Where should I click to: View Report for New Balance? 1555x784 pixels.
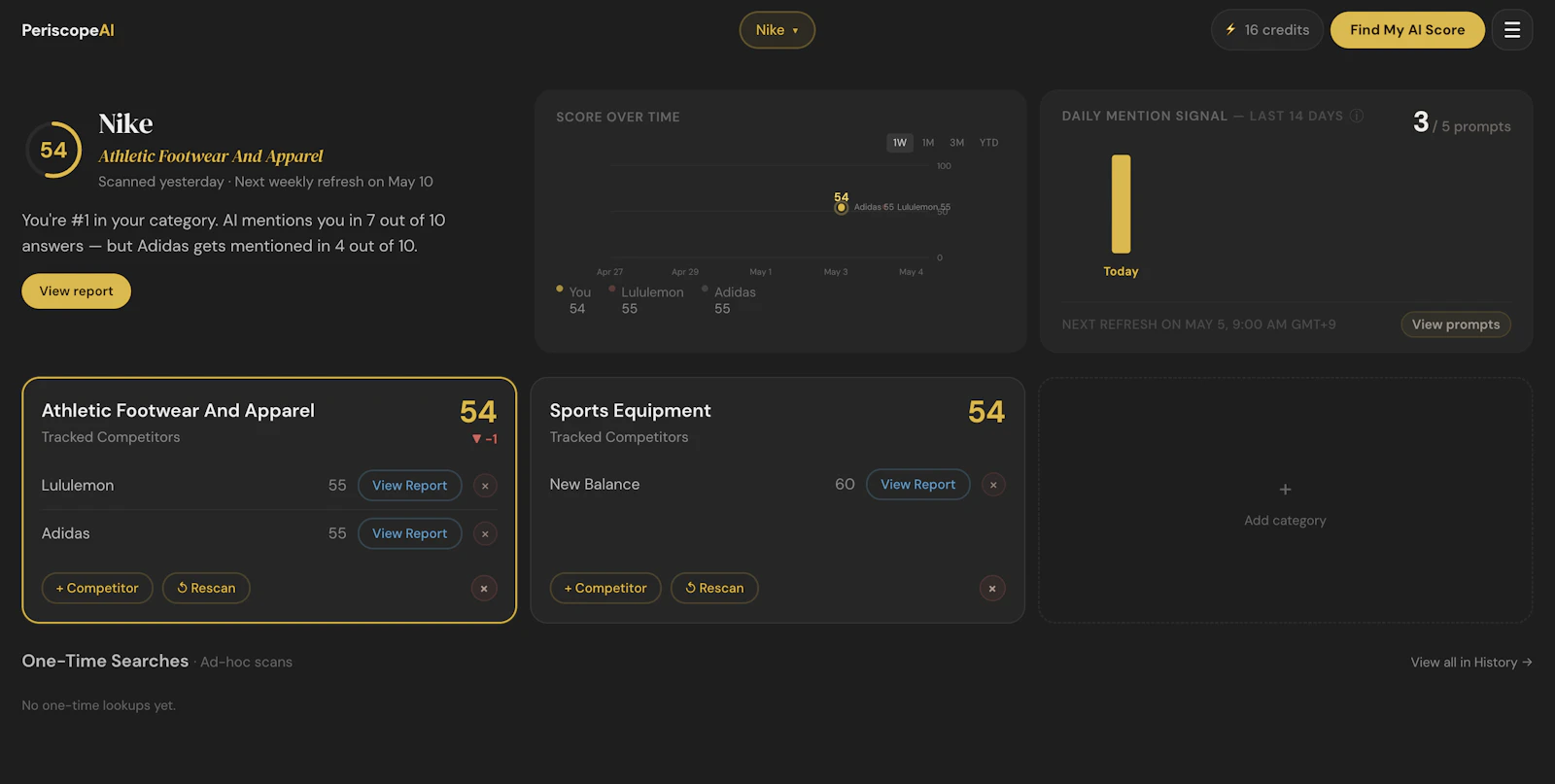point(918,485)
